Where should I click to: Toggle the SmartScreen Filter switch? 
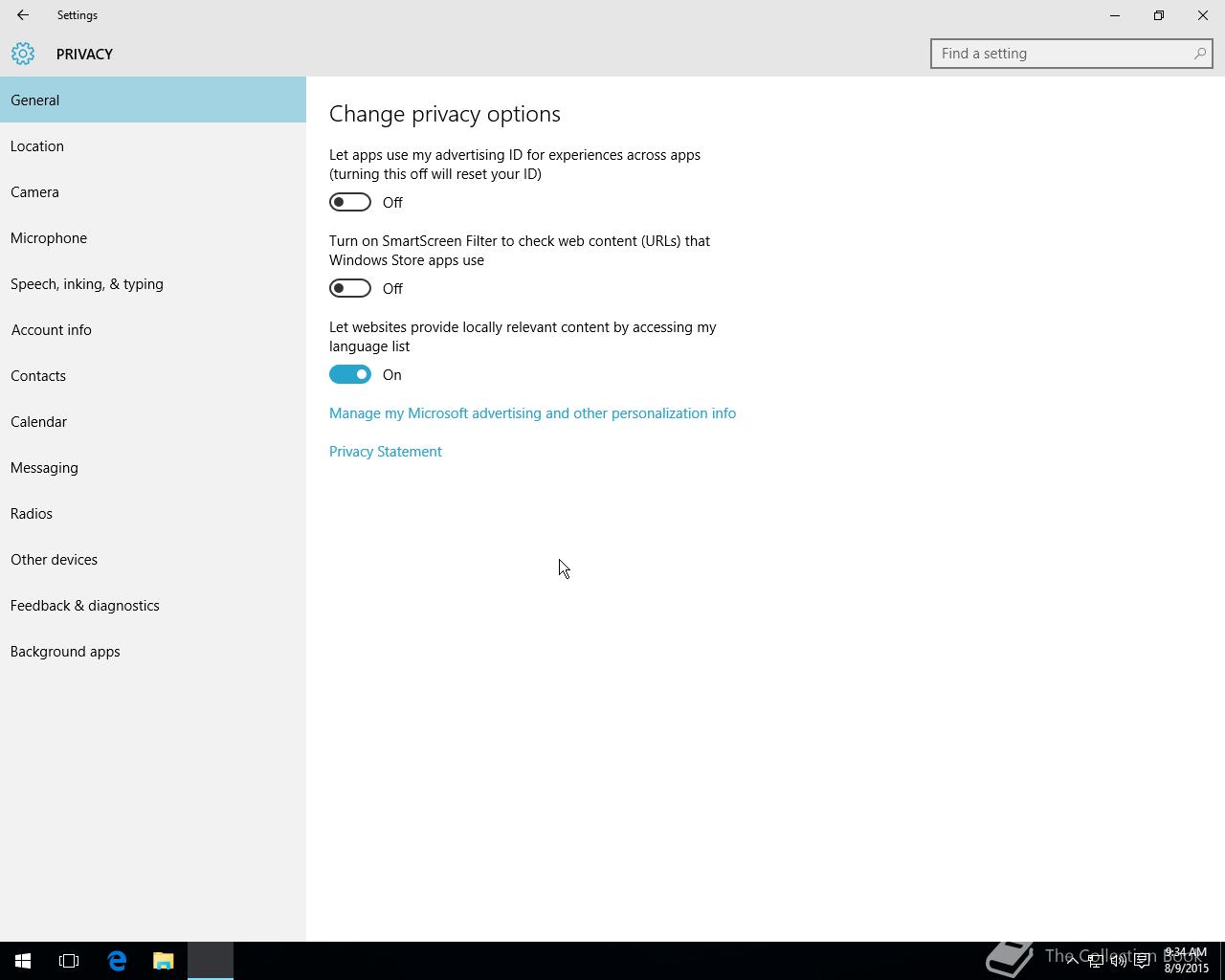(x=350, y=288)
